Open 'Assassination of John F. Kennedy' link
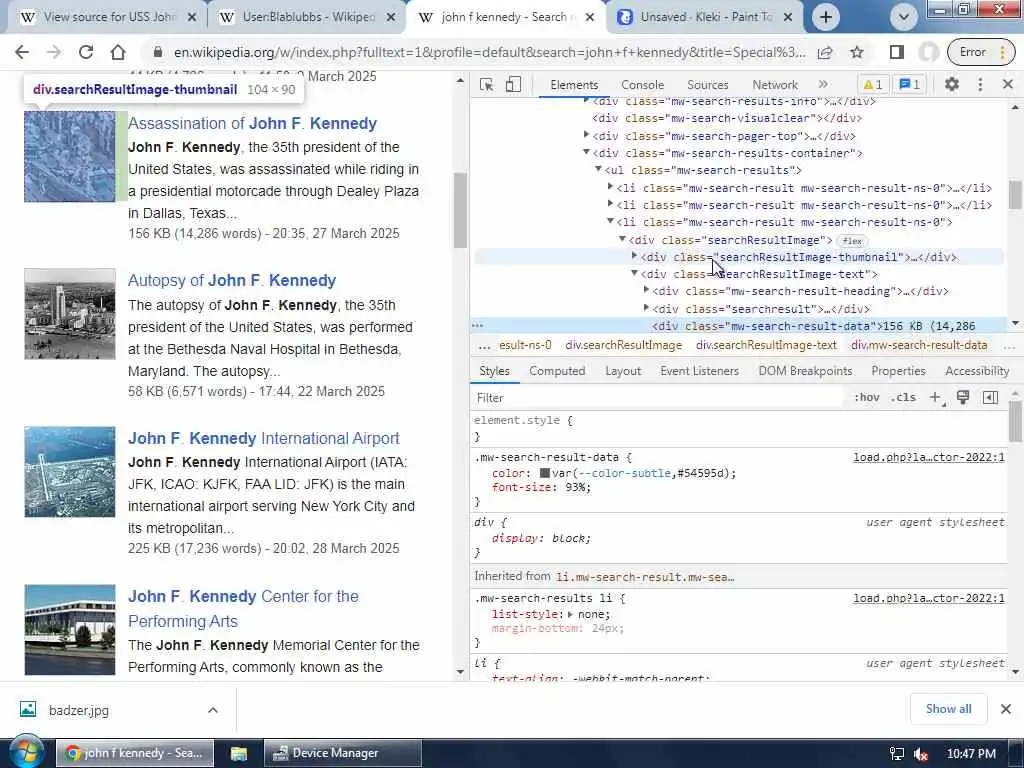The height and width of the screenshot is (768, 1024). pyautogui.click(x=252, y=123)
